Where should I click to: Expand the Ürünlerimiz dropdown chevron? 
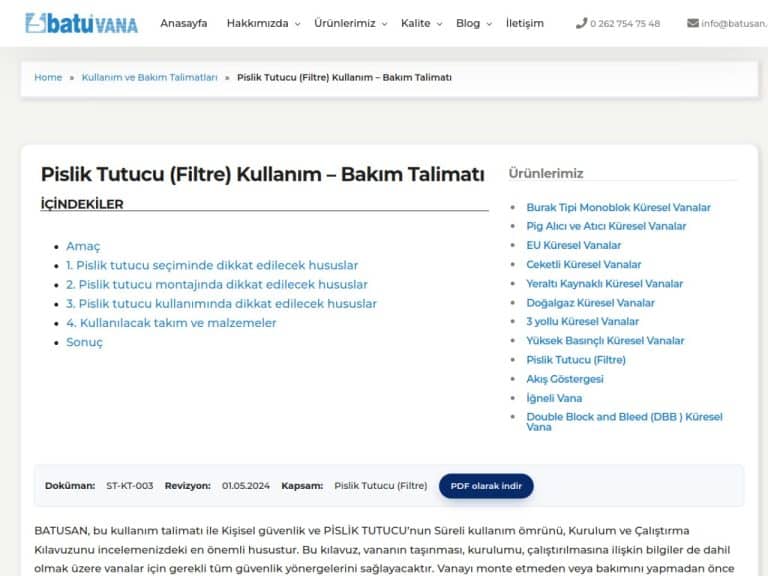coord(384,24)
